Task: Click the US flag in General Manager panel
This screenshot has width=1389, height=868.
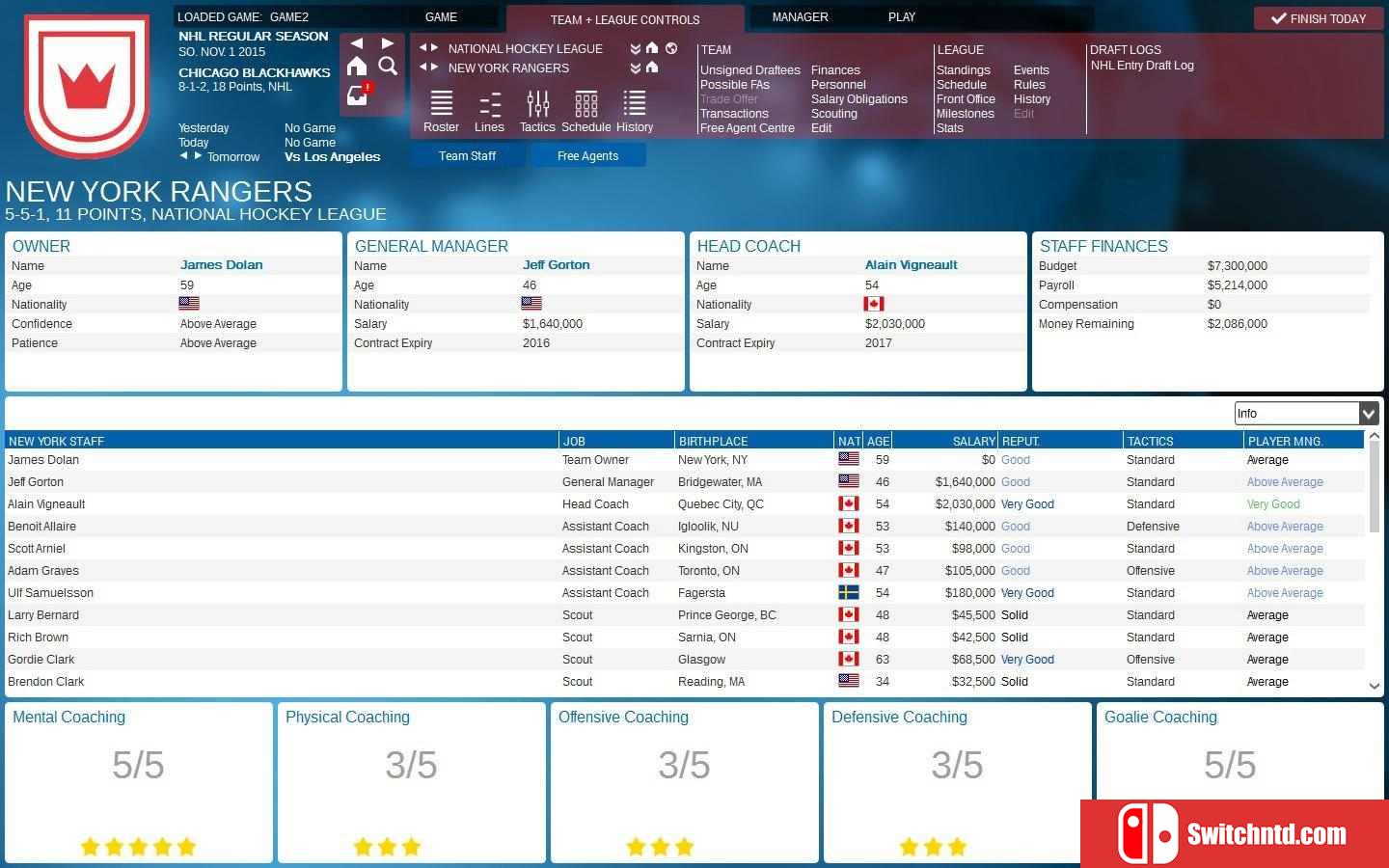Action: [x=531, y=304]
